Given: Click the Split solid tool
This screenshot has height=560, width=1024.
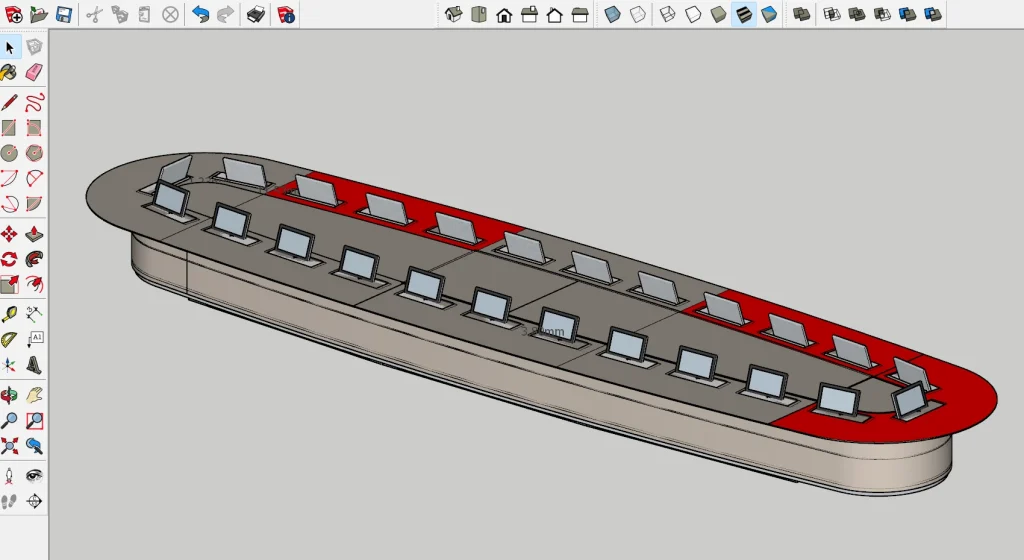Looking at the screenshot, I should point(933,14).
